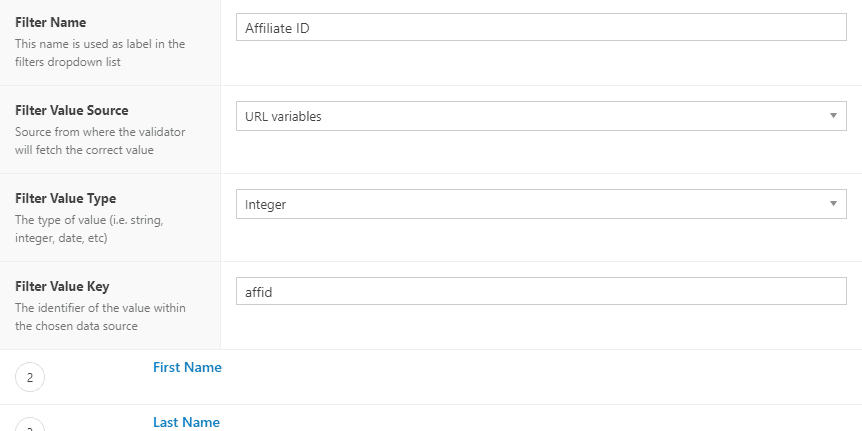The width and height of the screenshot is (862, 431).
Task: Click the step 3 circle icon
Action: (x=30, y=426)
